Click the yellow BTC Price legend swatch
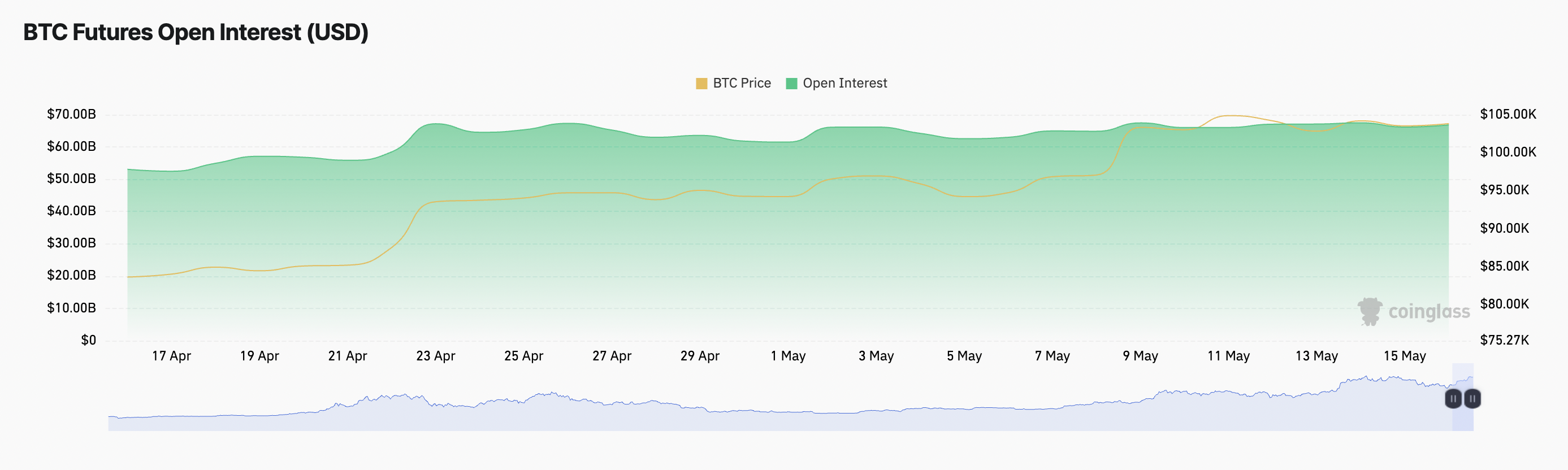Image resolution: width=1568 pixels, height=470 pixels. click(701, 83)
